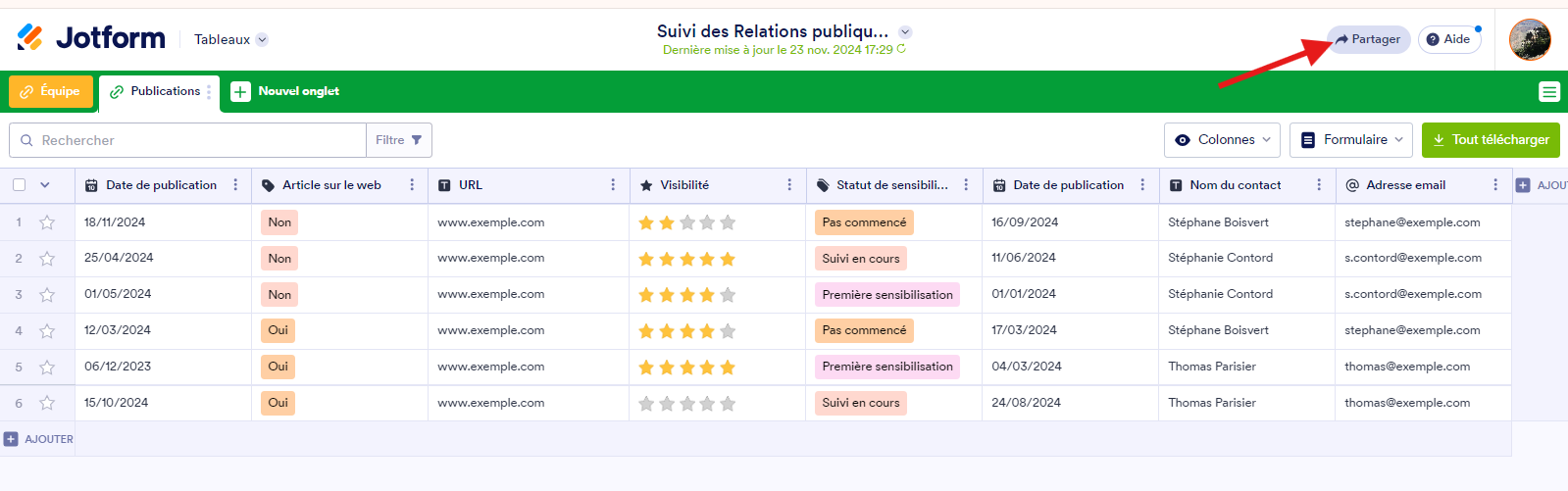Switch to the Équipe tab
This screenshot has width=1568, height=491.
tap(51, 92)
